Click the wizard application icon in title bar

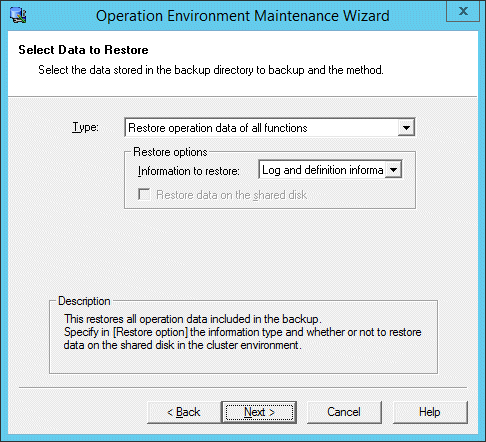click(x=18, y=15)
